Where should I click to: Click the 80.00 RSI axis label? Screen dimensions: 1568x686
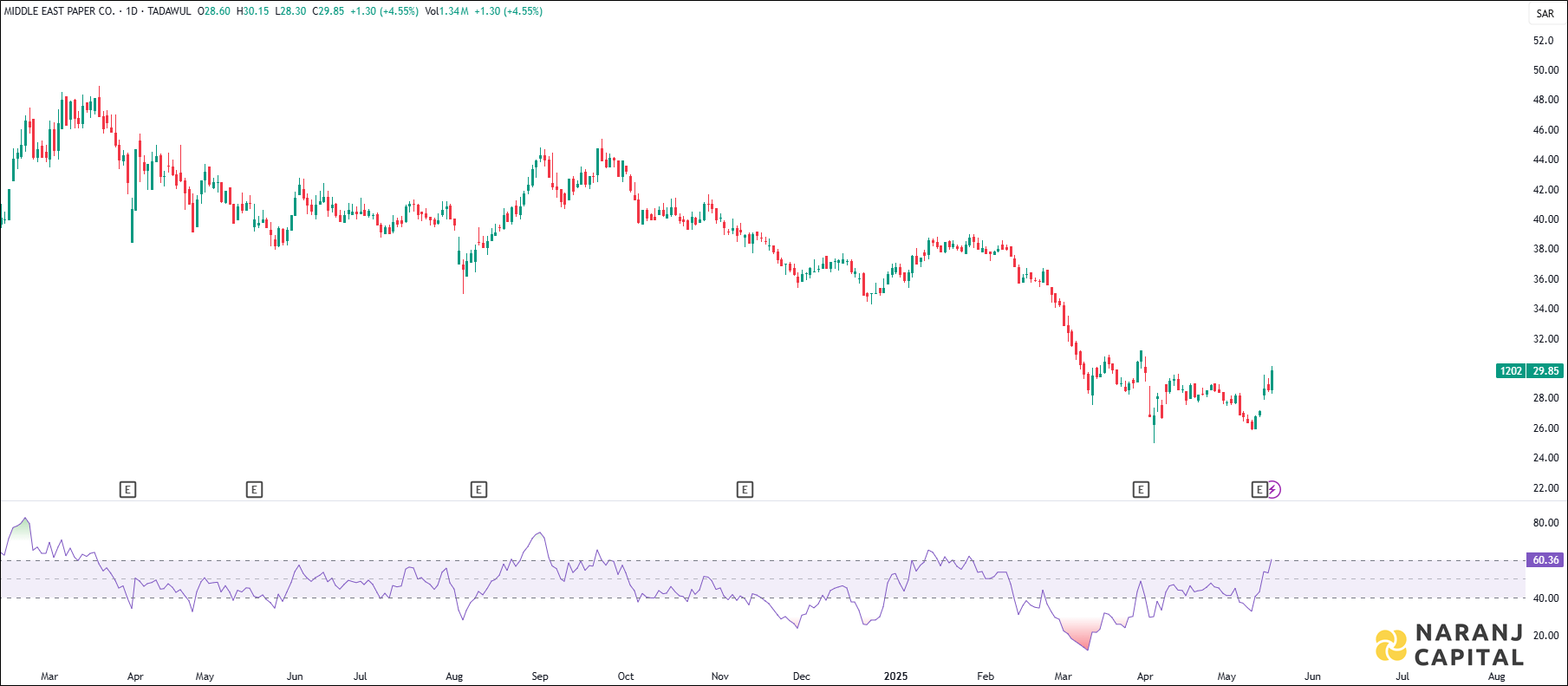[1545, 523]
